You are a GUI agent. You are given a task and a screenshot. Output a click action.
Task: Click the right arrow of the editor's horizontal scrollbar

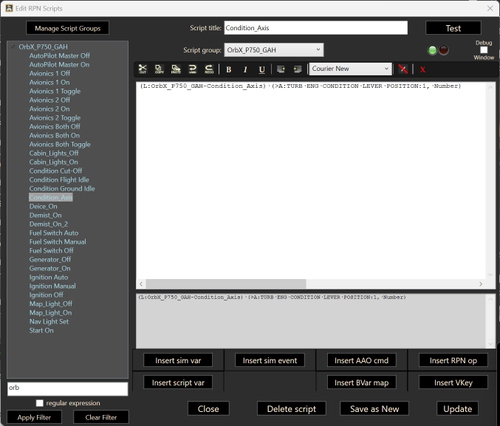point(481,284)
